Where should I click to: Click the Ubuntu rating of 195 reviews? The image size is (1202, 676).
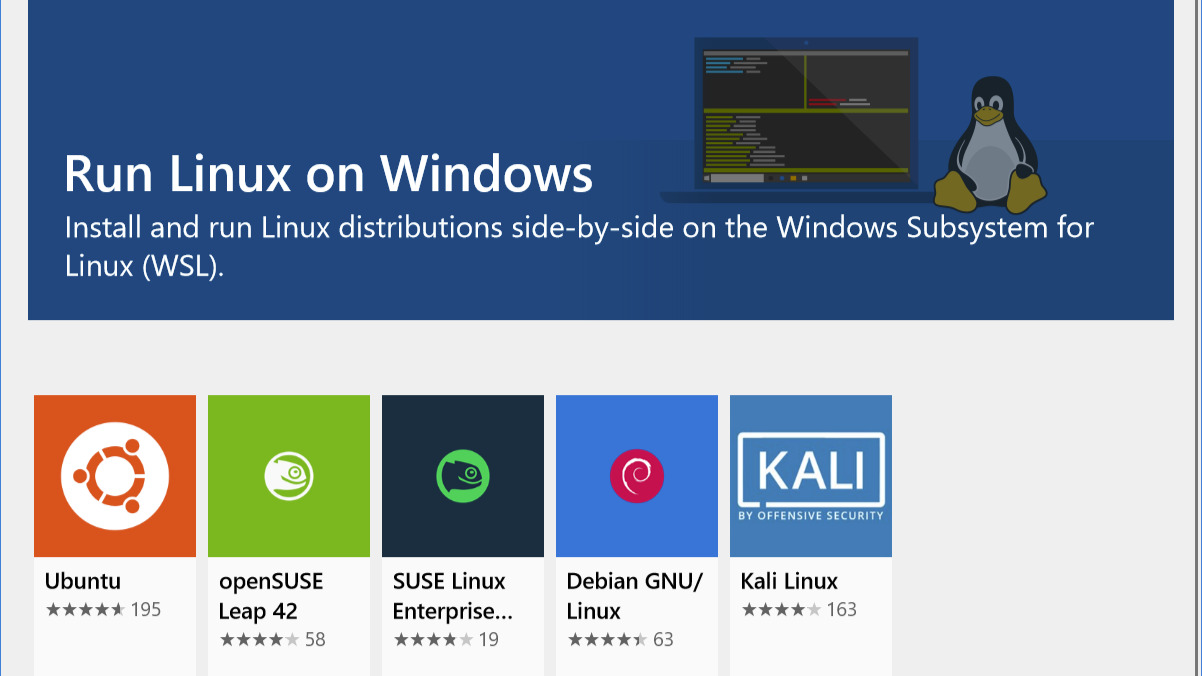103,609
